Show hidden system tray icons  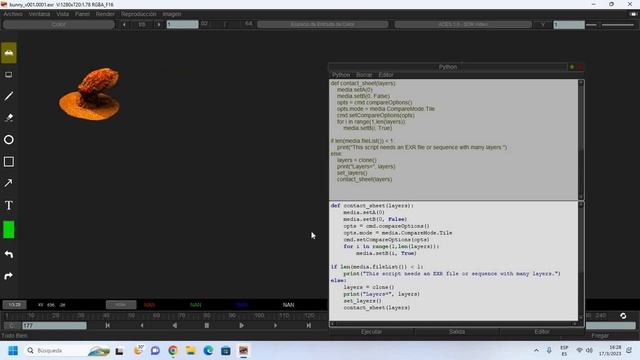coord(536,351)
